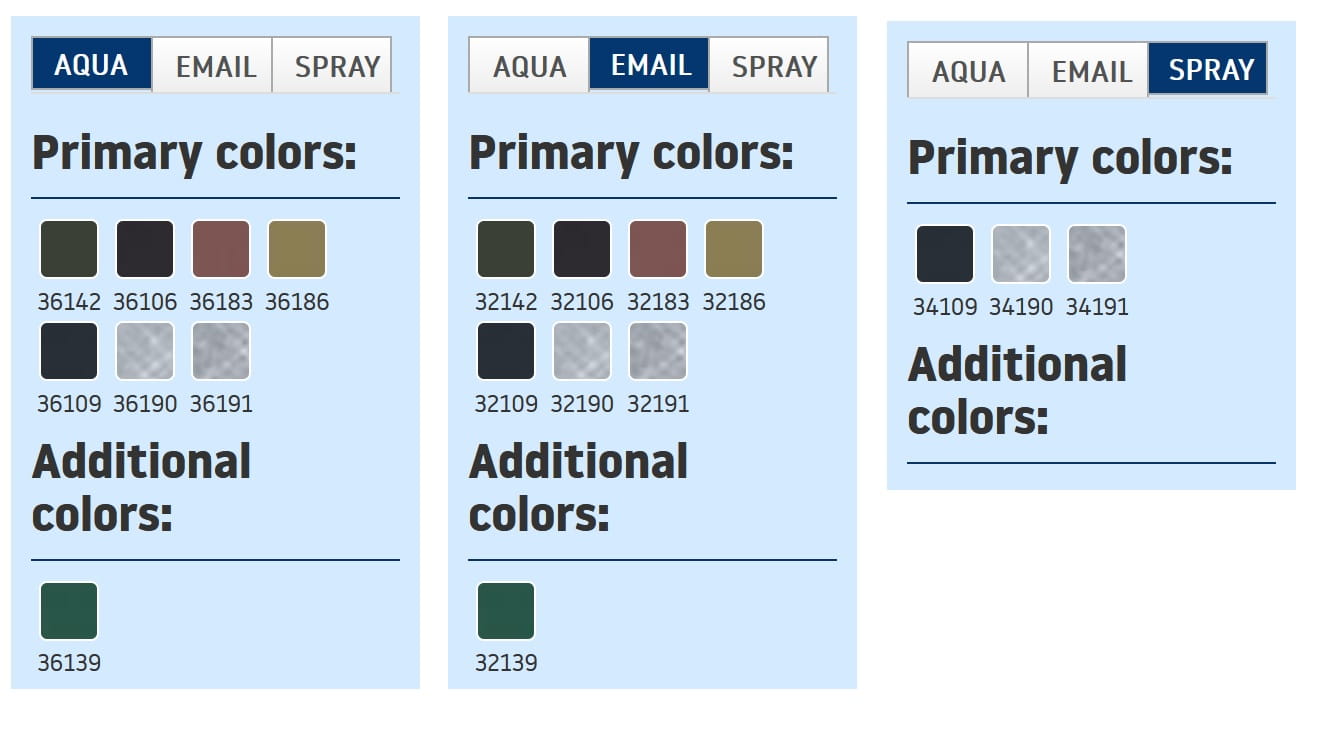The width and height of the screenshot is (1328, 738).
Task: Pick the dark olive swatch 36142
Action: pos(69,249)
